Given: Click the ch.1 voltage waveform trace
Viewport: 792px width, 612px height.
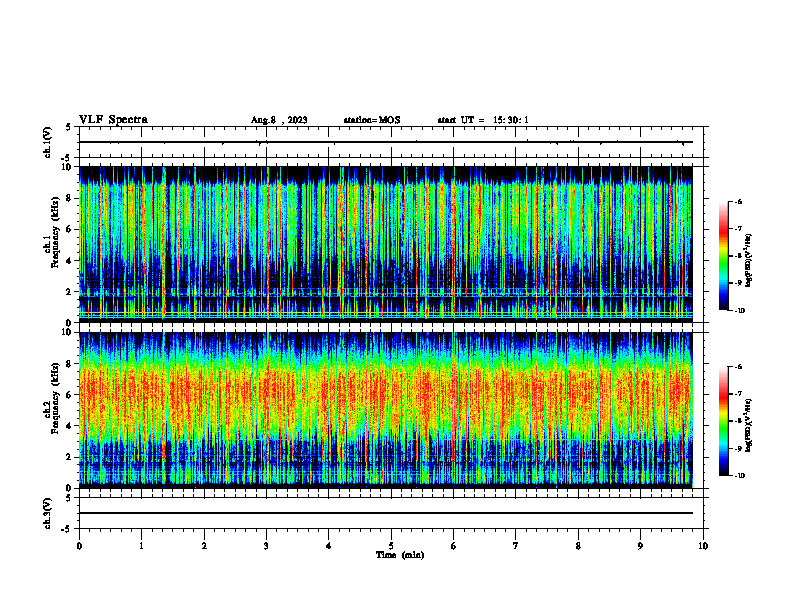Looking at the screenshot, I should [x=386, y=142].
